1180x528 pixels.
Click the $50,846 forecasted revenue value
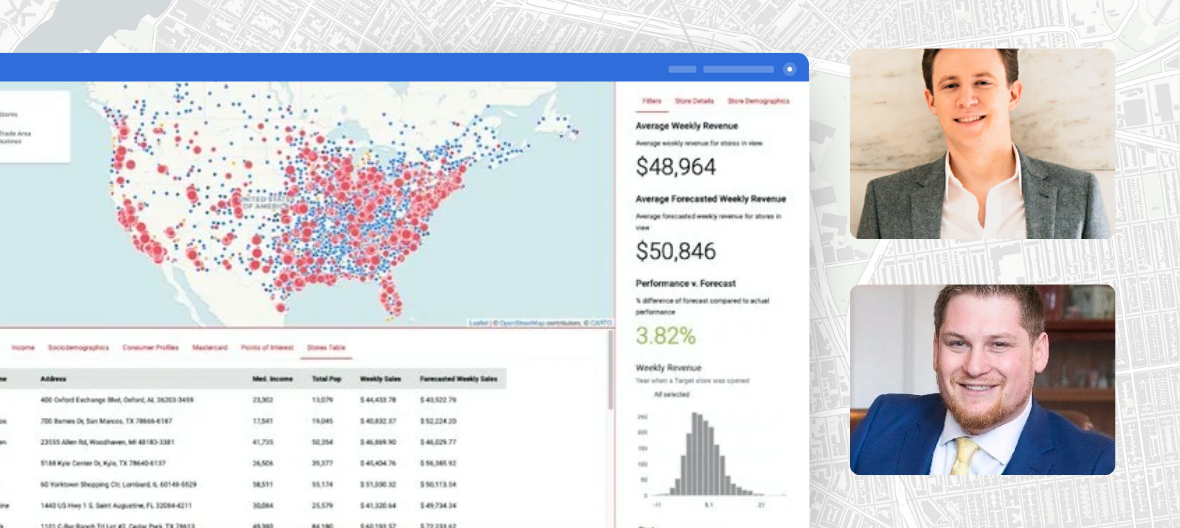click(x=675, y=251)
